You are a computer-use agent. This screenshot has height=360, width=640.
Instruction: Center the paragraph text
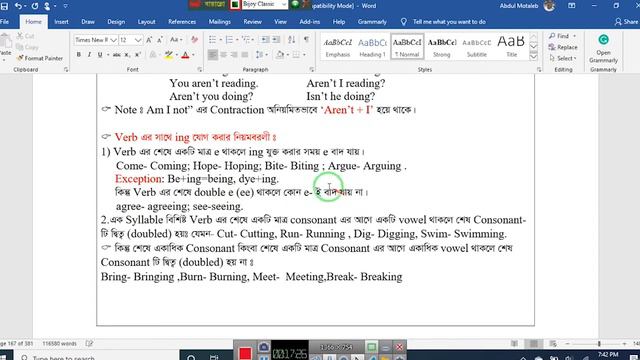[224, 55]
